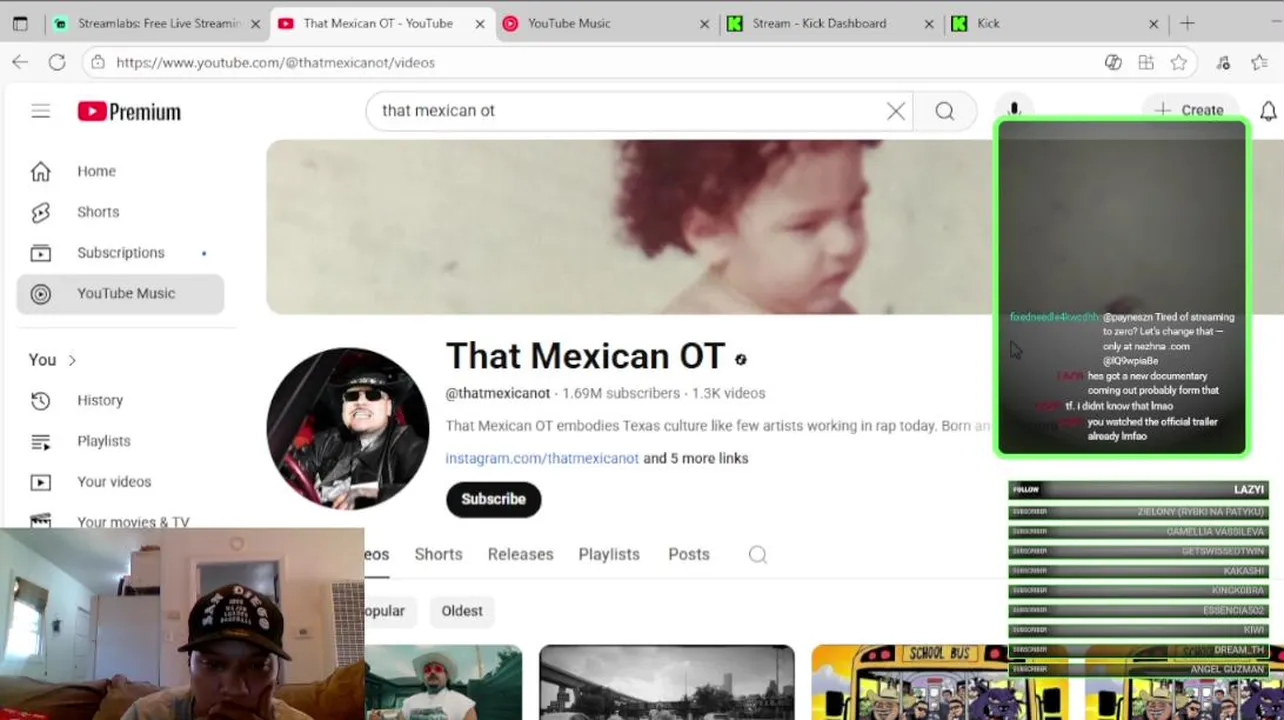Viewport: 1284px width, 720px height.
Task: Activate voice search microphone icon
Action: (x=1014, y=107)
